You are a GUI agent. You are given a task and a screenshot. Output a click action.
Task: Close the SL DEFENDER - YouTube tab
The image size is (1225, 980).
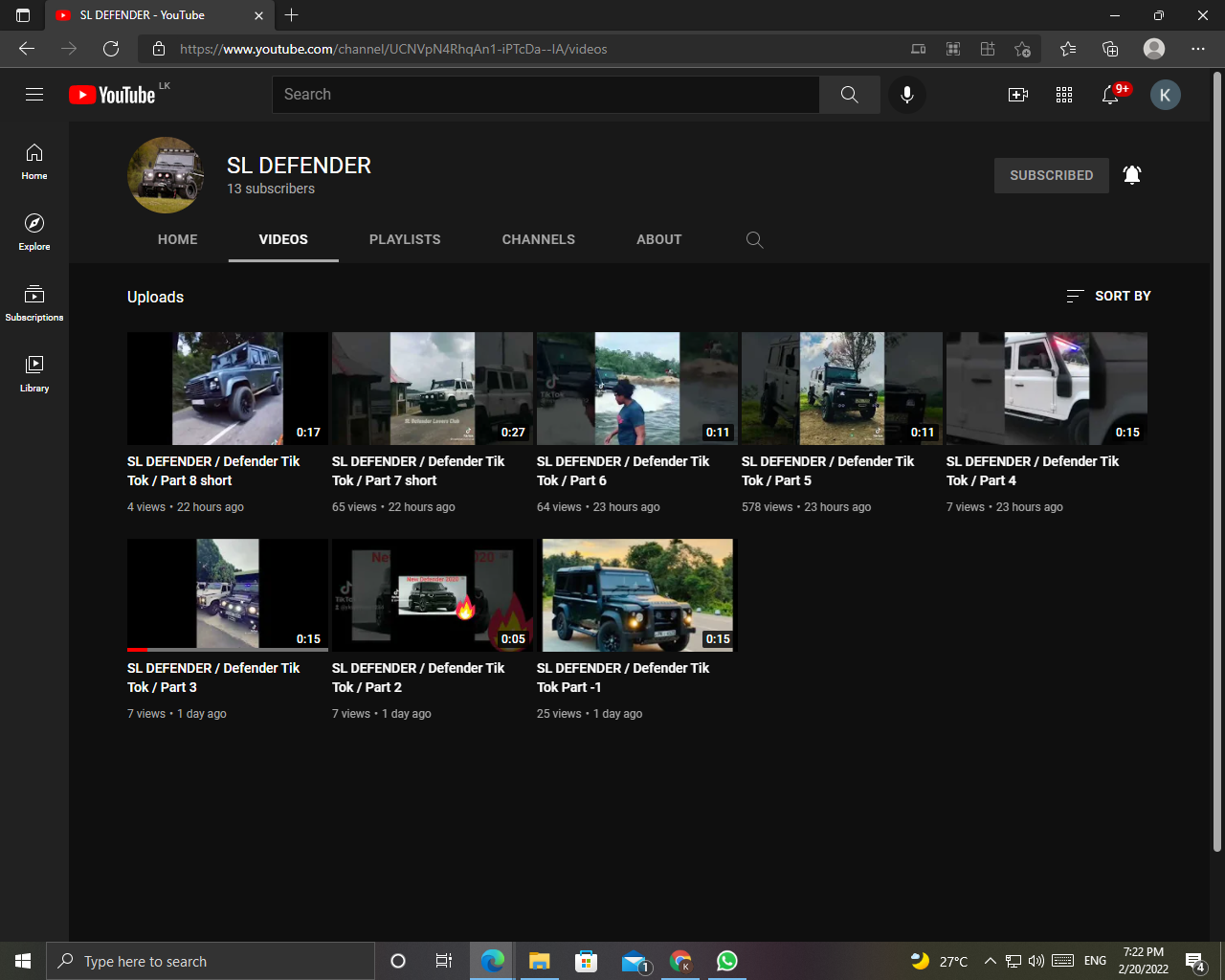[258, 15]
